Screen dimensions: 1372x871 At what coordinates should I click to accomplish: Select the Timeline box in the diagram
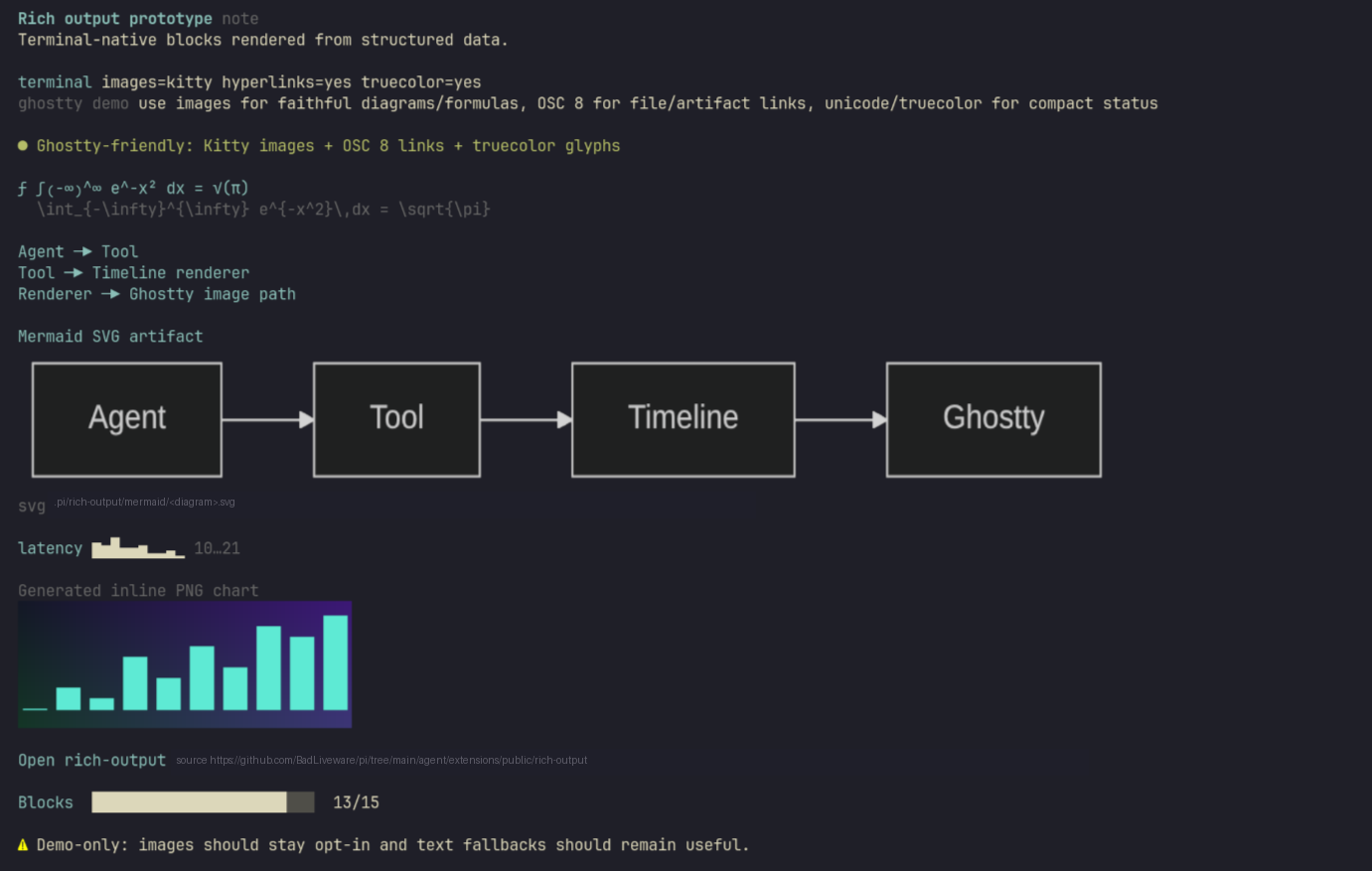[x=684, y=420]
